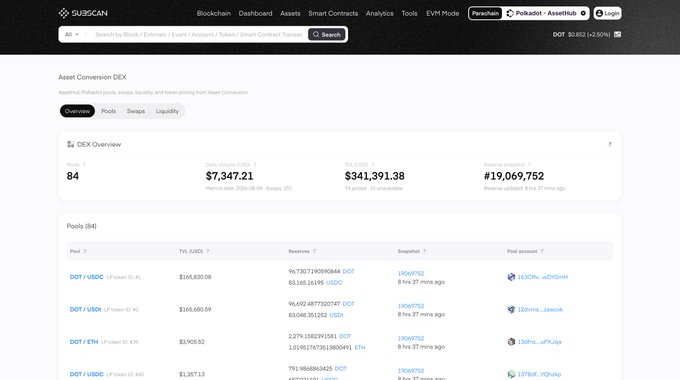This screenshot has width=680, height=380.
Task: Click the identicon beside 13dfns...uPXJqs
Action: coord(511,342)
